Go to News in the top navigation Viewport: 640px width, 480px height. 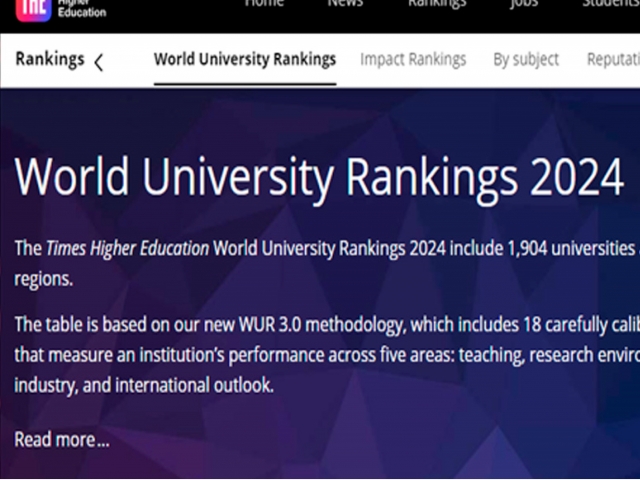(x=345, y=4)
